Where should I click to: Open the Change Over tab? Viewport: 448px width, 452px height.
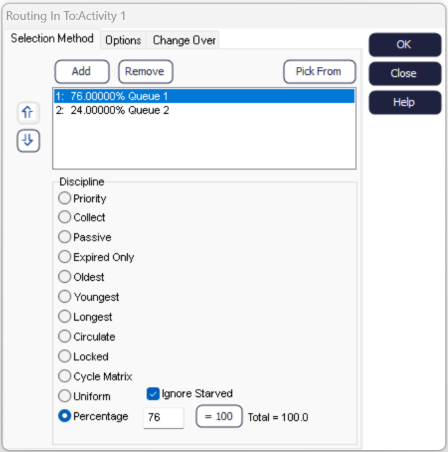(x=184, y=40)
